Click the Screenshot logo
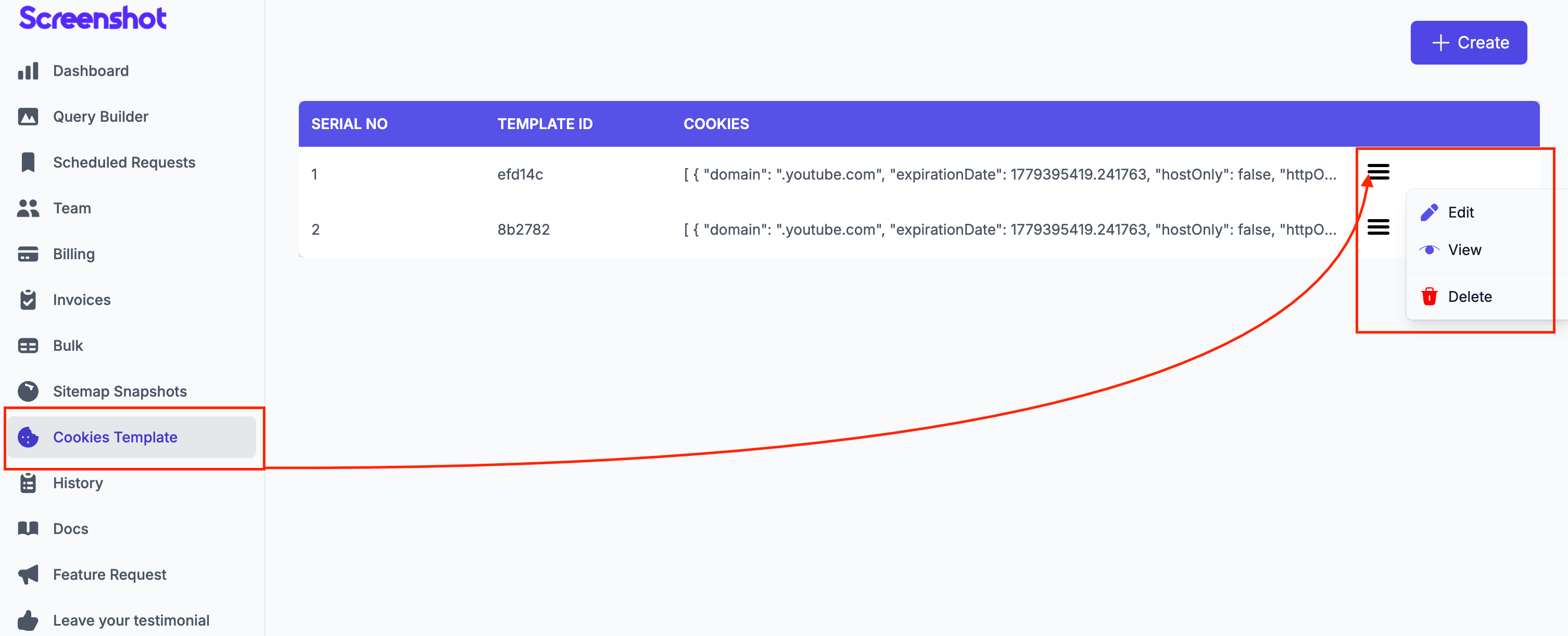 (x=93, y=18)
